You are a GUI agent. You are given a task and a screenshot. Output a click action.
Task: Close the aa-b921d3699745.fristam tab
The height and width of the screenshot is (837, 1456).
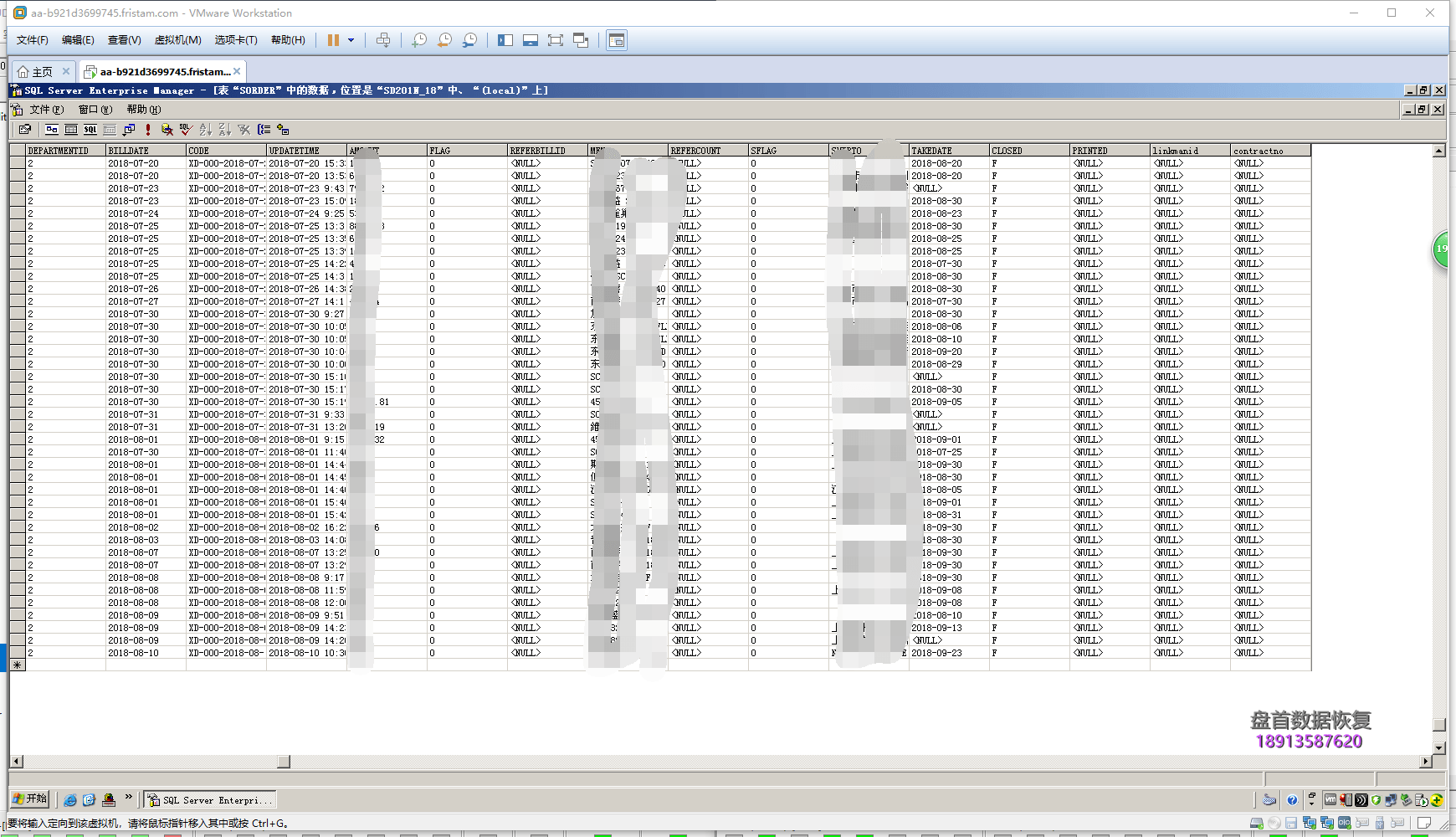click(237, 71)
